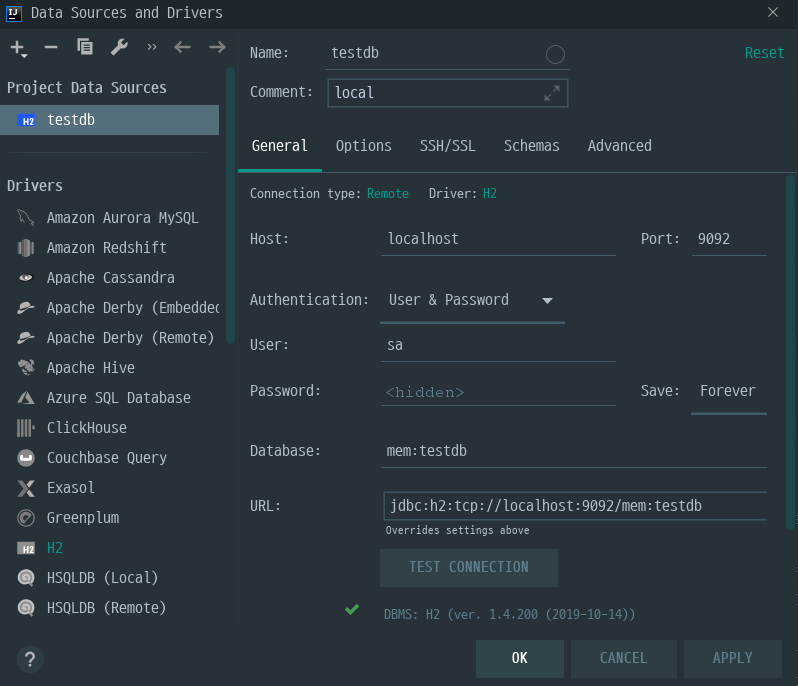Navigate forward with right arrow
This screenshot has width=798, height=686.
217,47
